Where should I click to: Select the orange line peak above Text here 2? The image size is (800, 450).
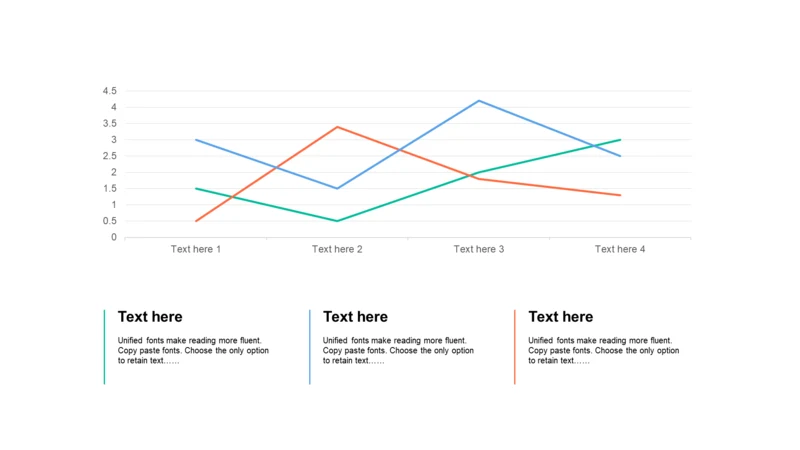coord(337,127)
